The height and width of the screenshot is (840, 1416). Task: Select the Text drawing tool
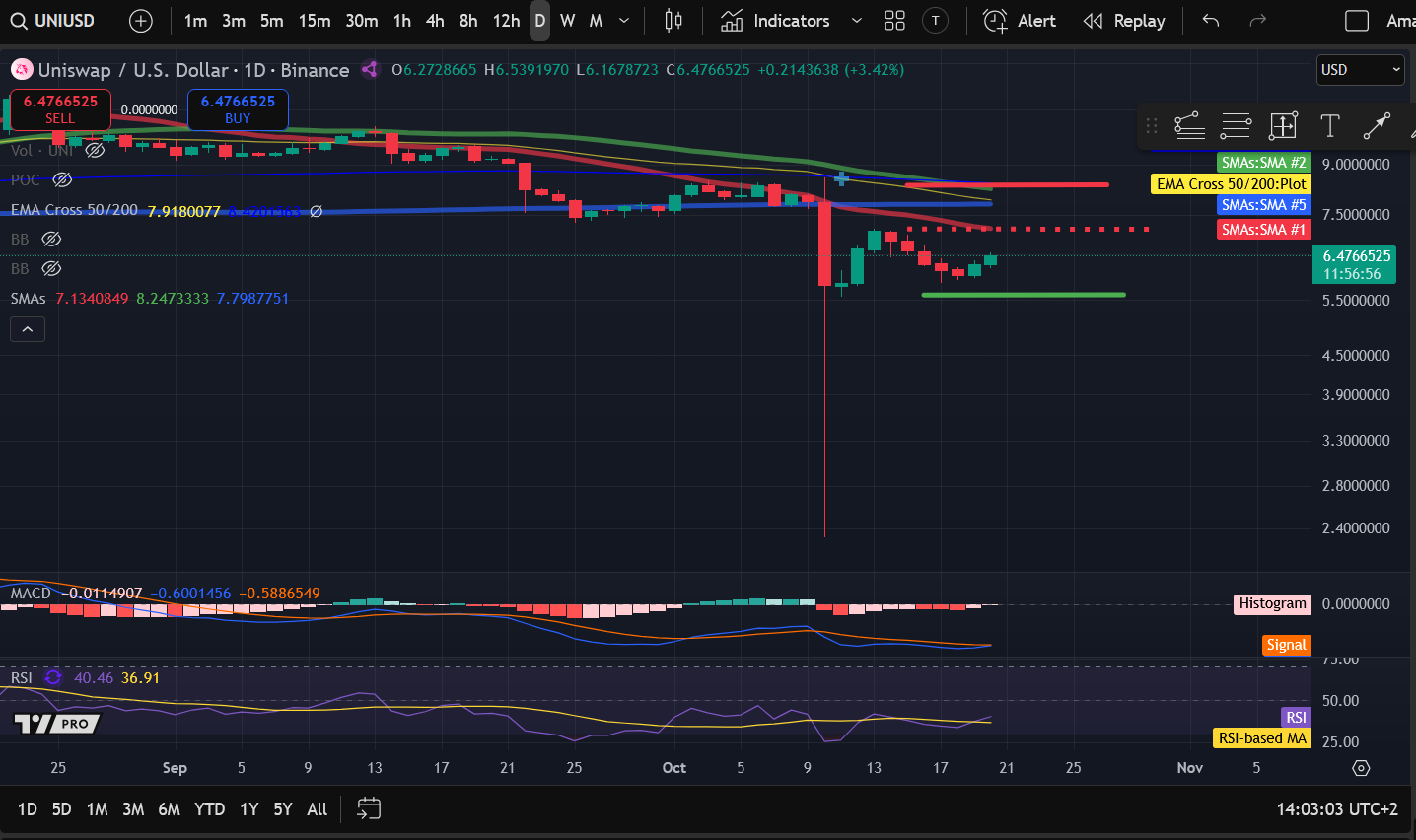click(1329, 126)
